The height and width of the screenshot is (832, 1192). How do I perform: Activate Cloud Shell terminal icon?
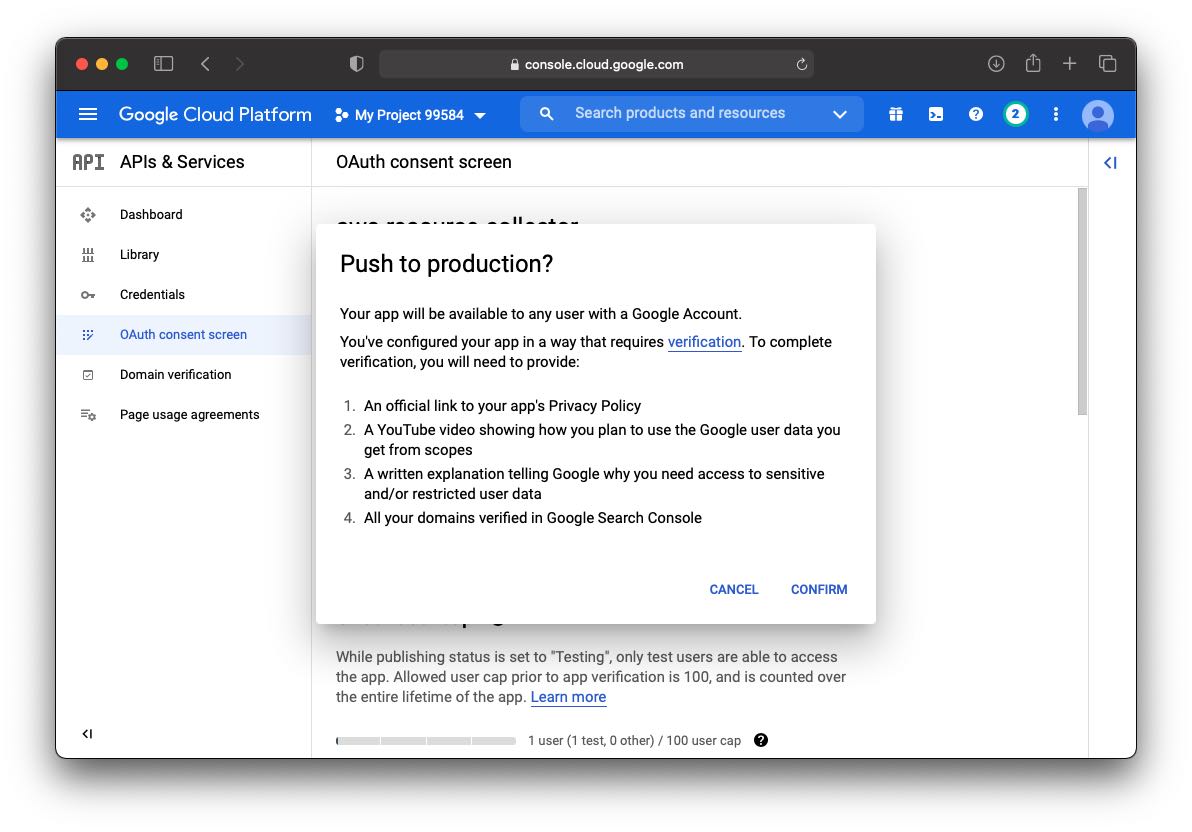(936, 114)
